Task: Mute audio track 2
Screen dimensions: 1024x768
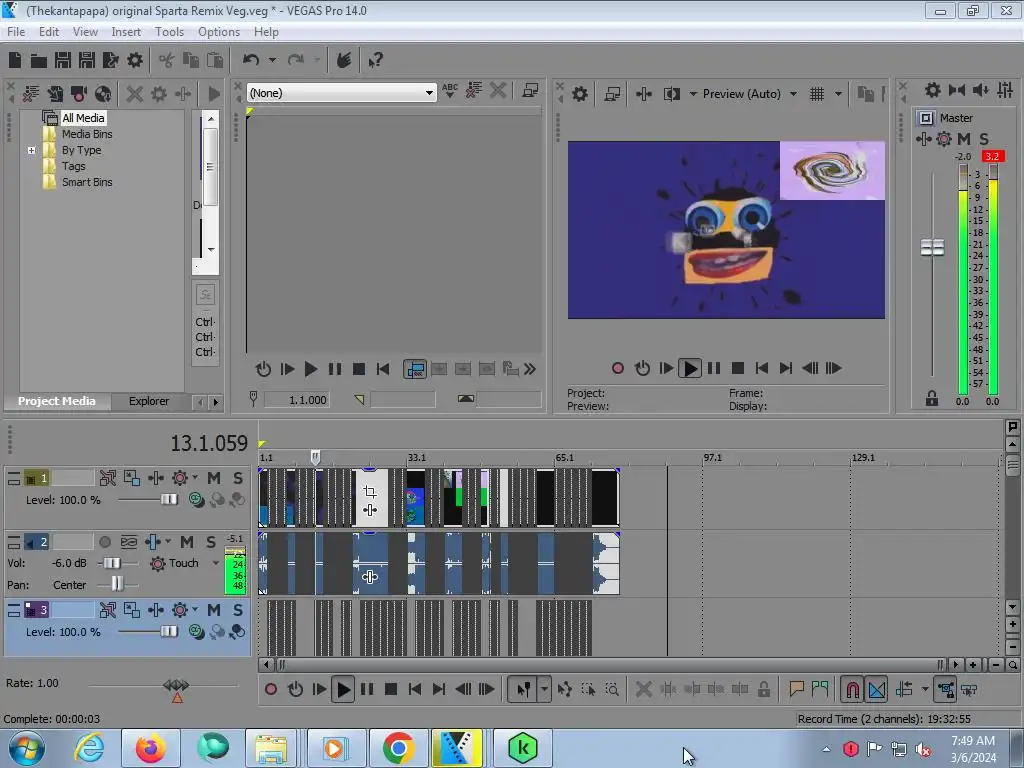Action: [187, 542]
